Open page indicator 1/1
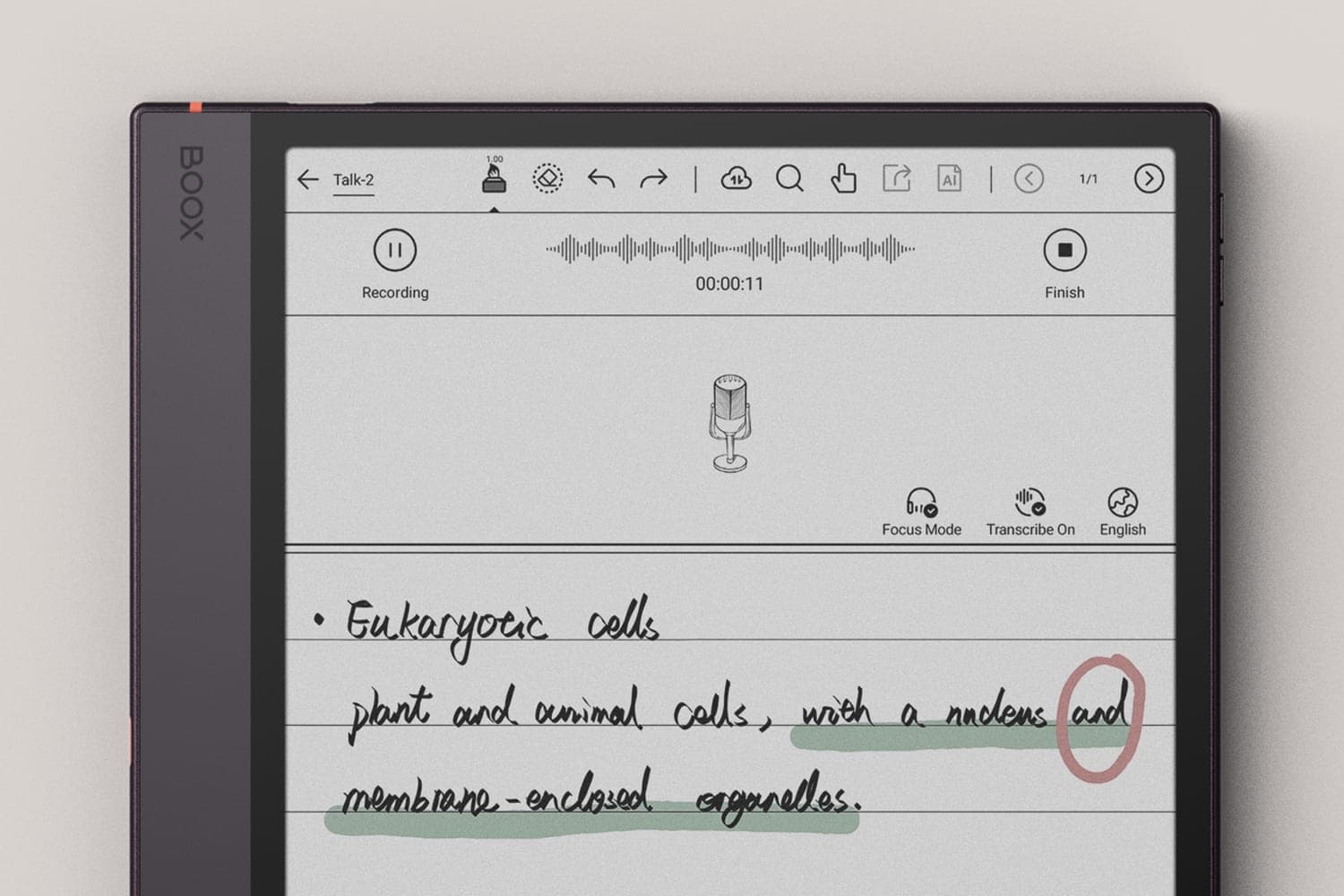The image size is (1344, 896). click(x=1089, y=179)
